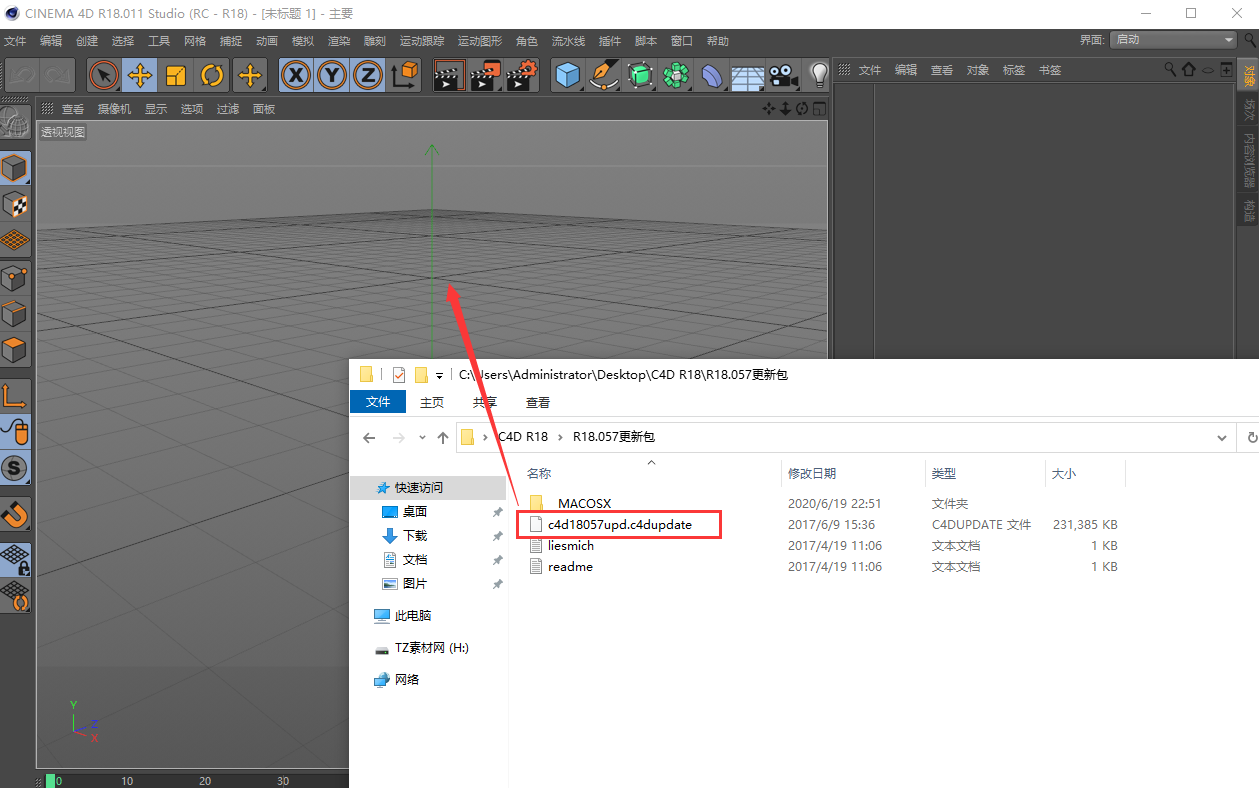
Task: Open render settings gear clapperboard icon
Action: 521,75
